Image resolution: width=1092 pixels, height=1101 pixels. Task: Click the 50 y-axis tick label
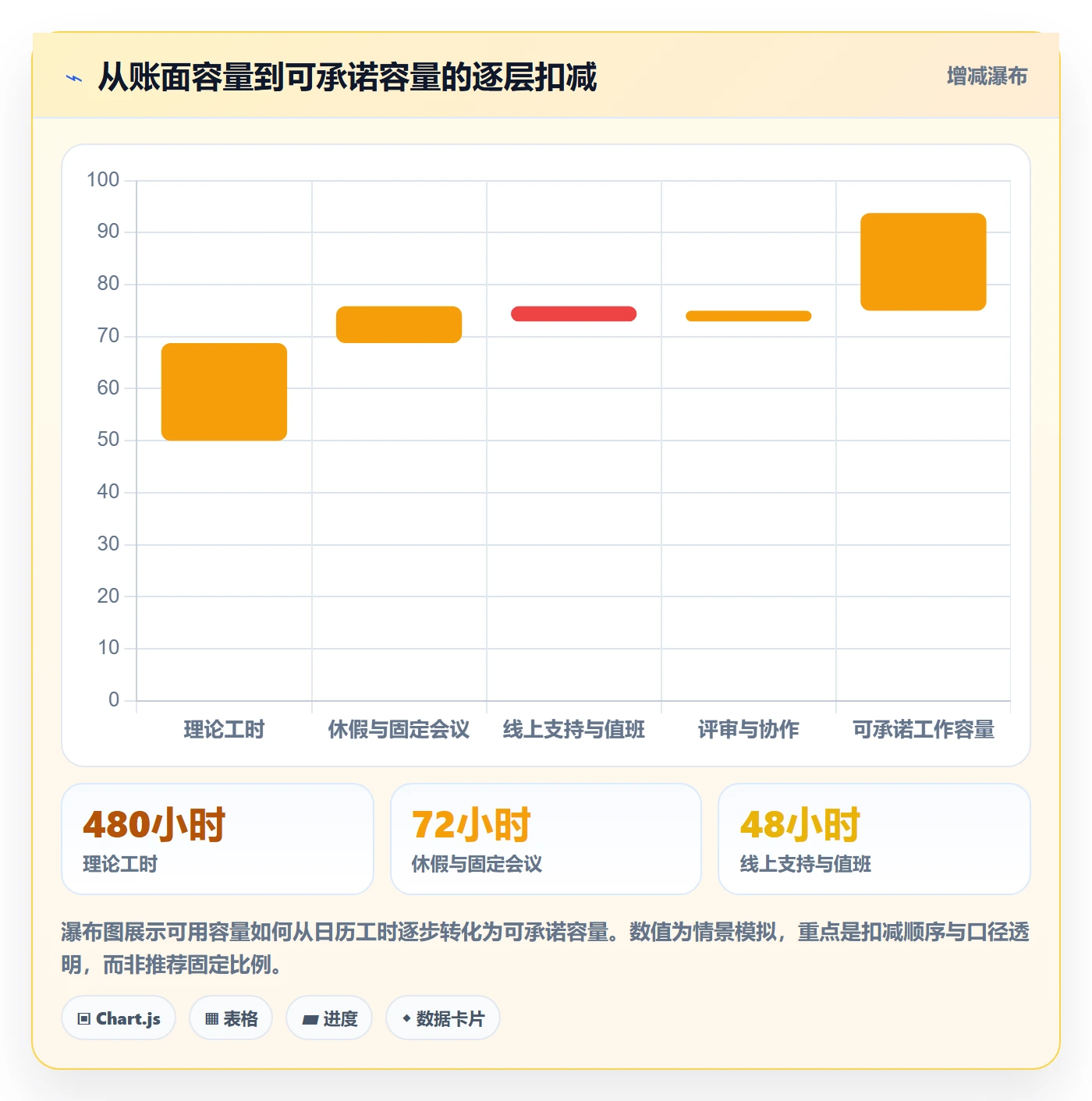point(108,439)
